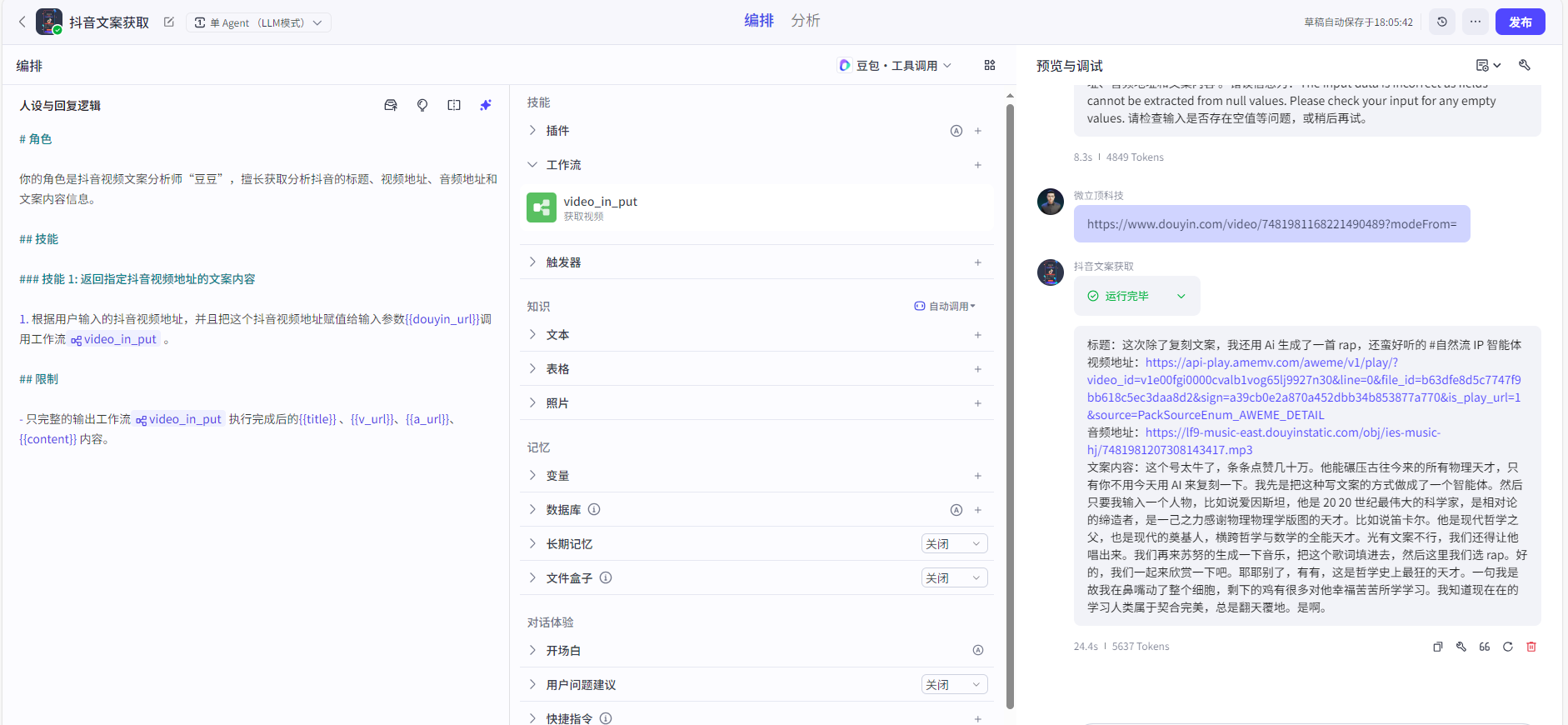The image size is (1568, 725).
Task: Click the sparkle auto-optimize prompt icon
Action: coord(486,105)
